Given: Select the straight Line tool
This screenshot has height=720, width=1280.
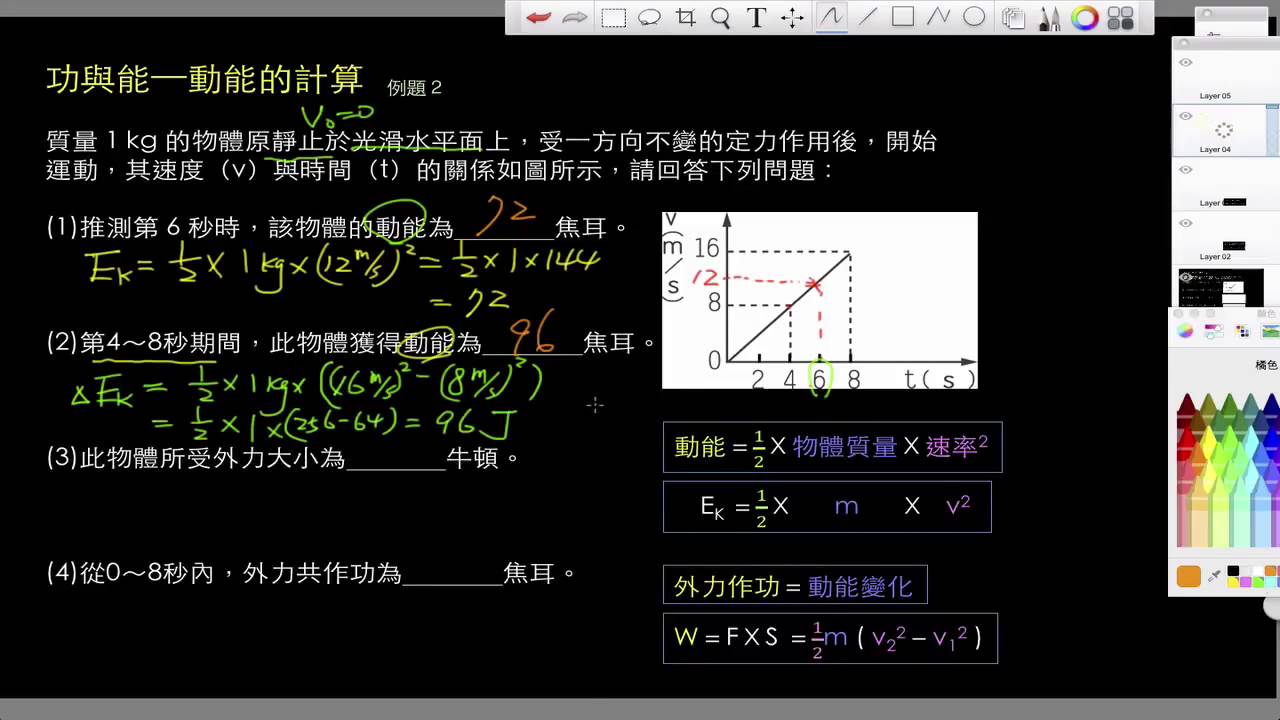Looking at the screenshot, I should pos(867,17).
